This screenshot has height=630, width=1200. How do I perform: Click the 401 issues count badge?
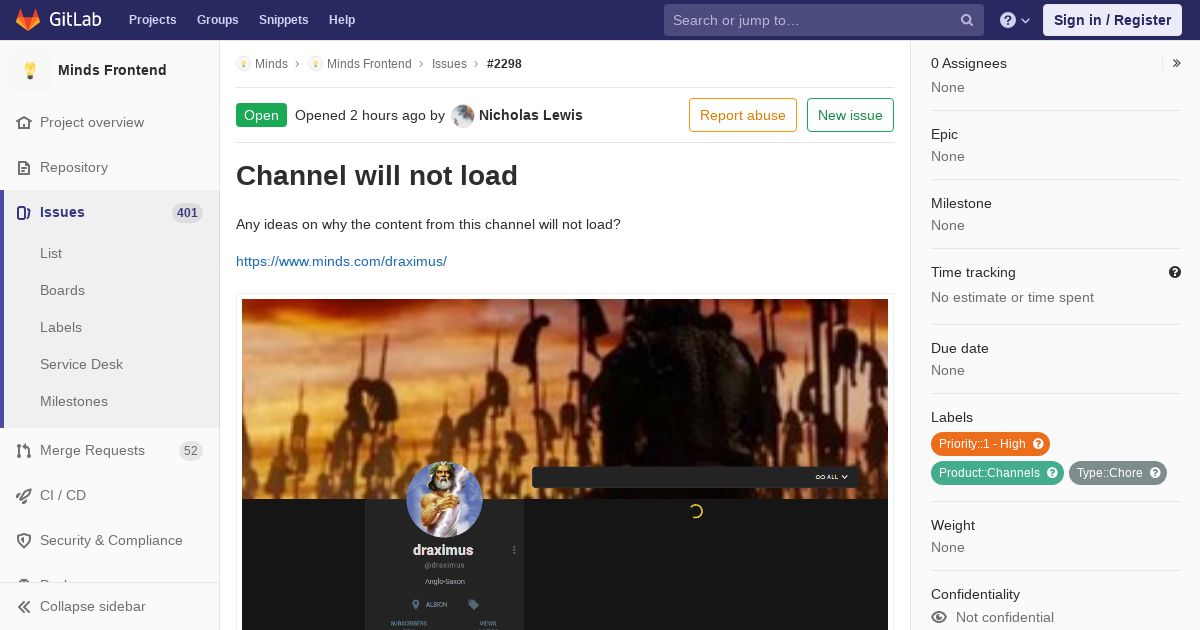pyautogui.click(x=187, y=212)
